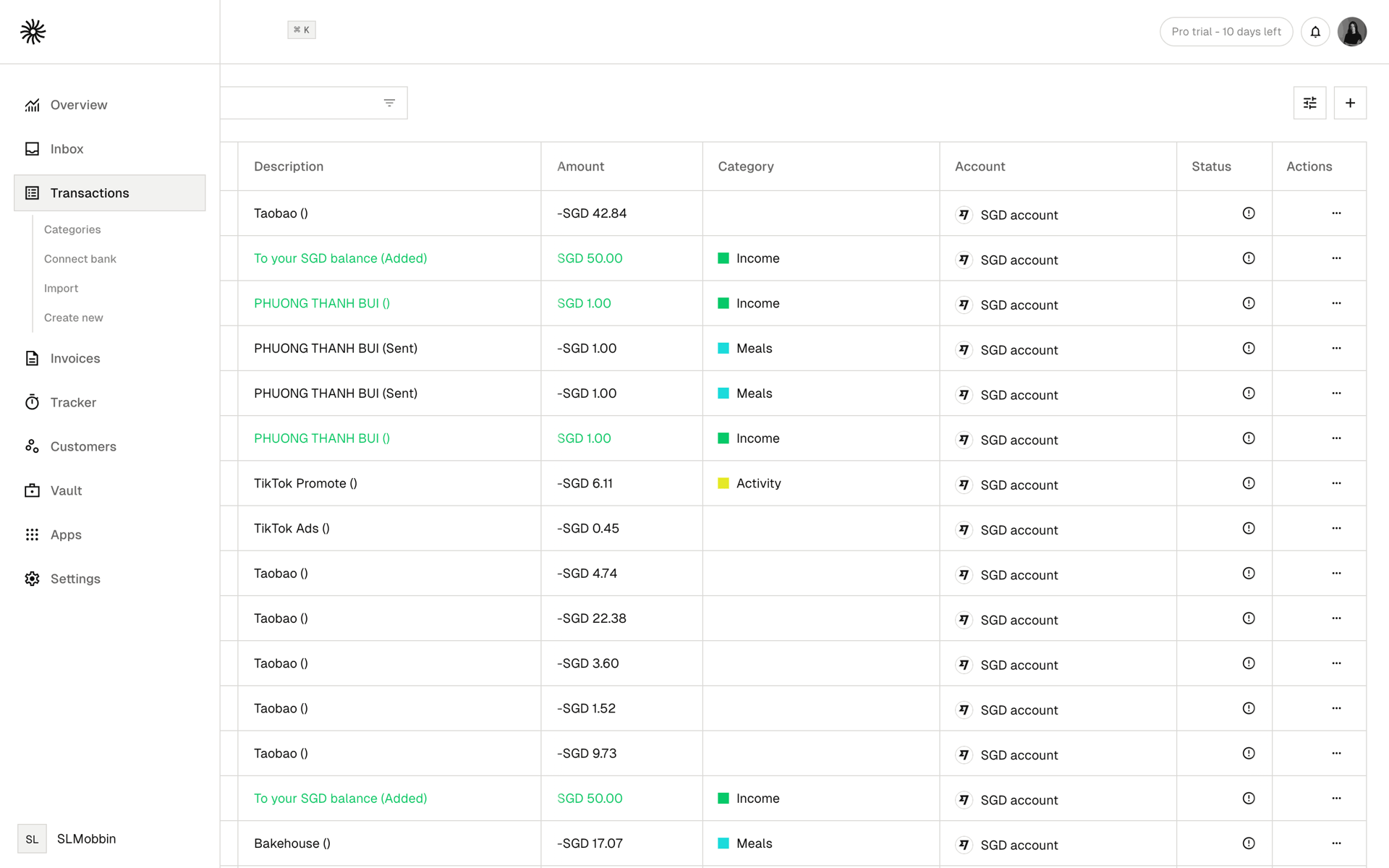The image size is (1389, 868).
Task: Click status icon for TikTok Promote row
Action: [1249, 483]
